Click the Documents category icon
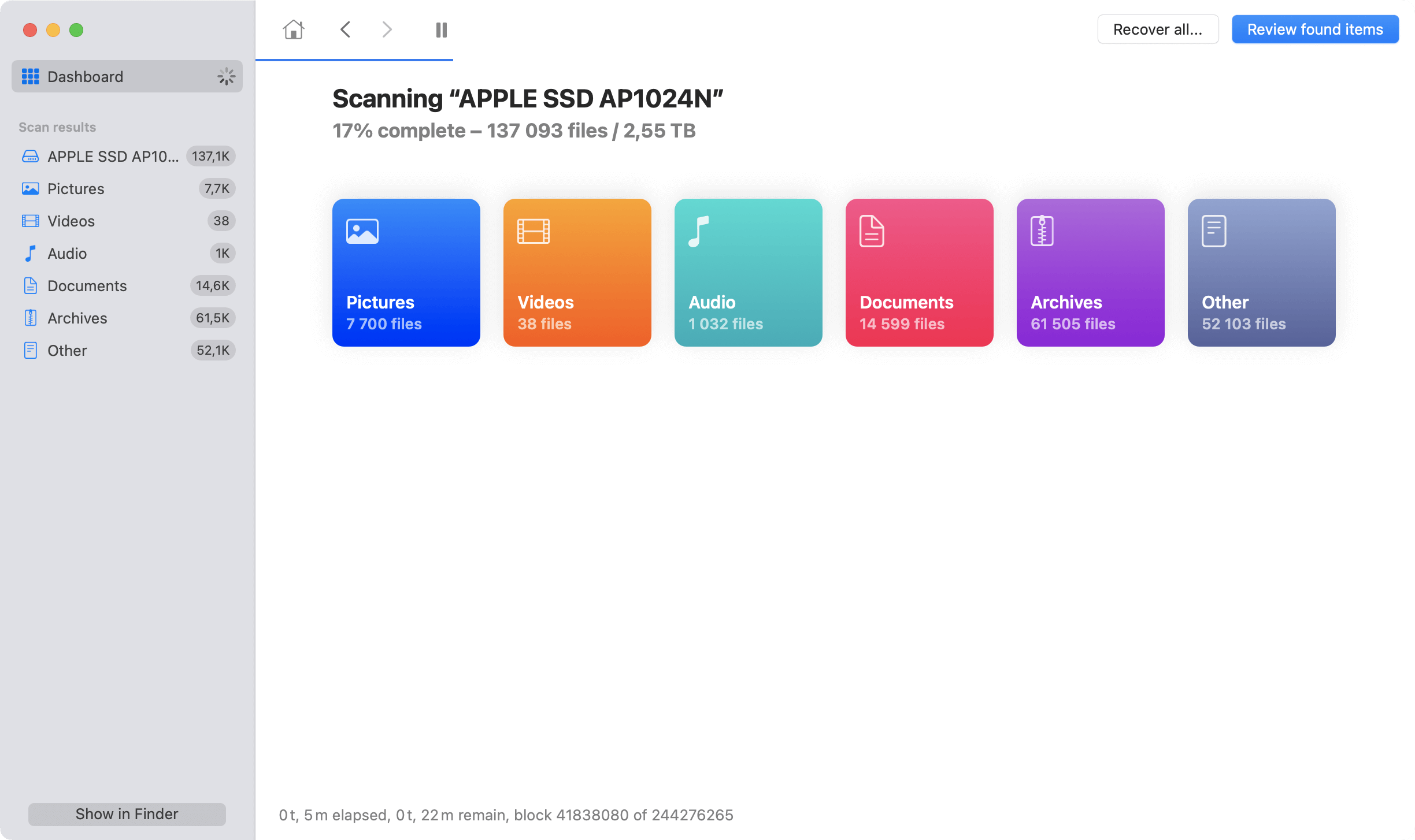The width and height of the screenshot is (1415, 840). [871, 231]
